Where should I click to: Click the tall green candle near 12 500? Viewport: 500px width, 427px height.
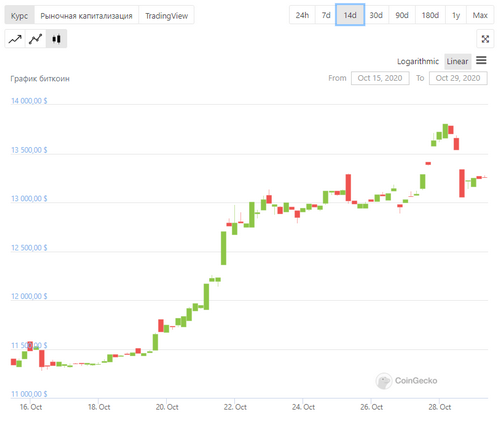(x=223, y=248)
